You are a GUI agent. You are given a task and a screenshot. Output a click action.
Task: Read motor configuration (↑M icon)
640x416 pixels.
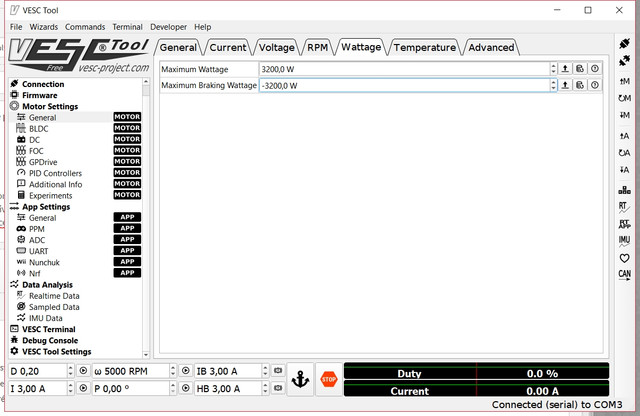pos(624,81)
